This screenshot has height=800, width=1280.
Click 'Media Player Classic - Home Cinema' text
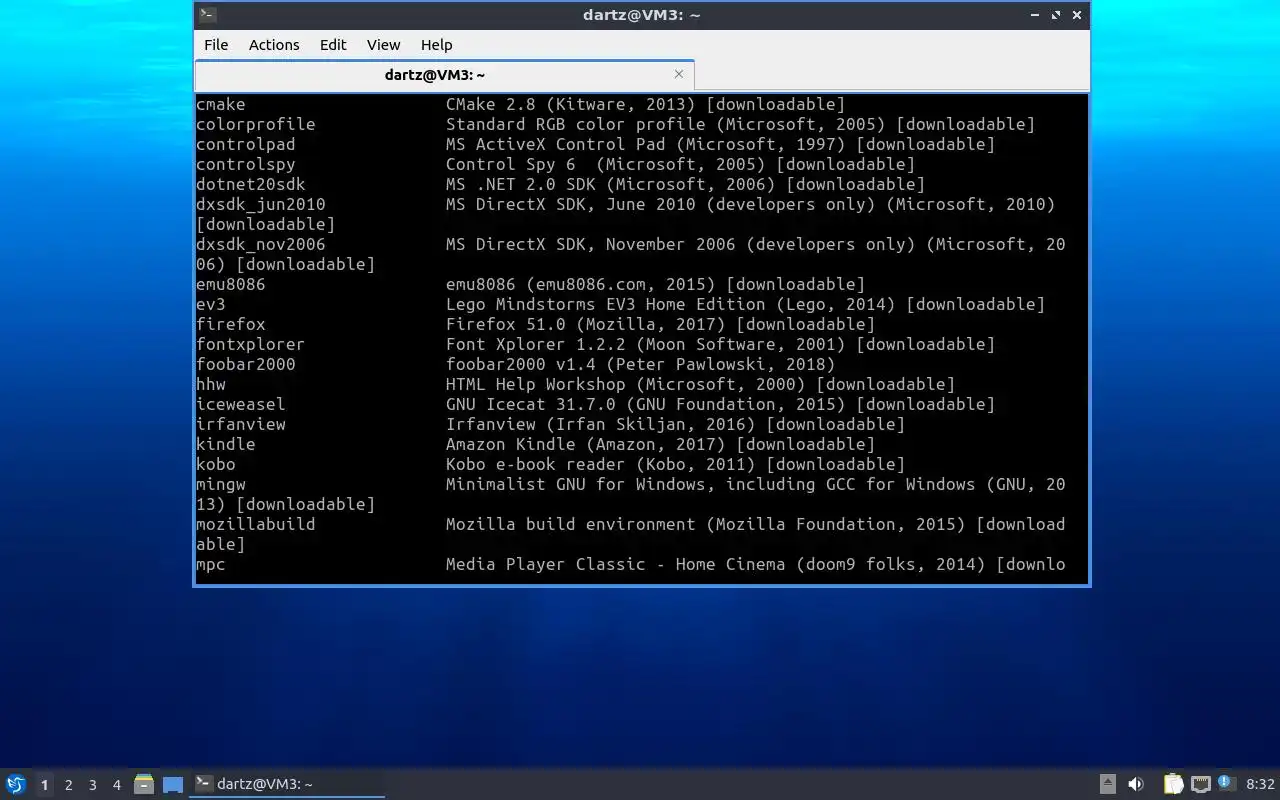pyautogui.click(x=616, y=564)
